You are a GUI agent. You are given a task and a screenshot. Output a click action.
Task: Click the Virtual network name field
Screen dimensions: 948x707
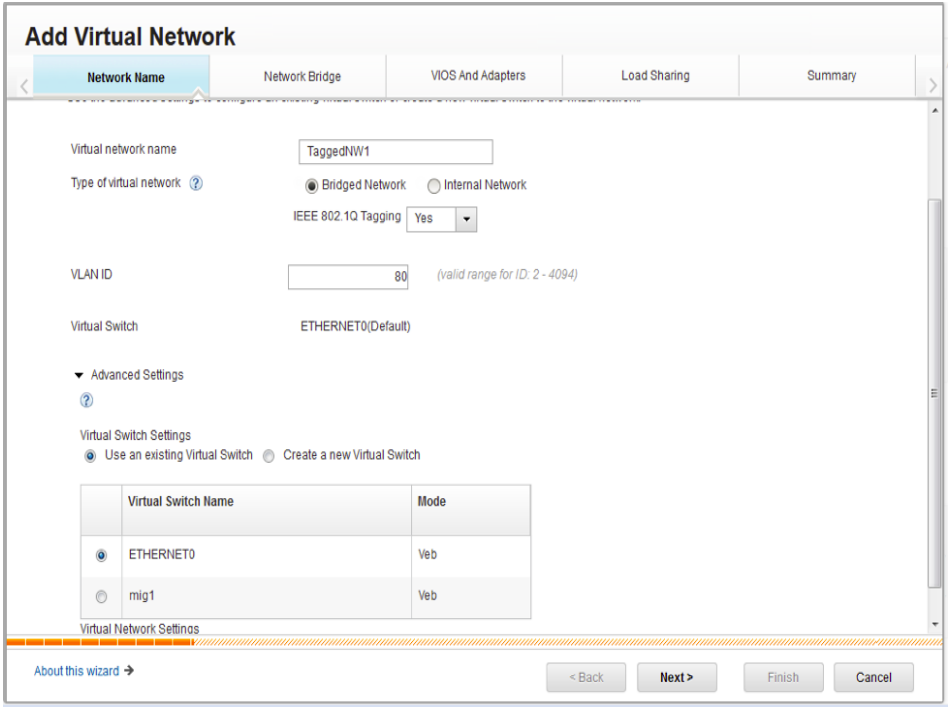click(396, 151)
